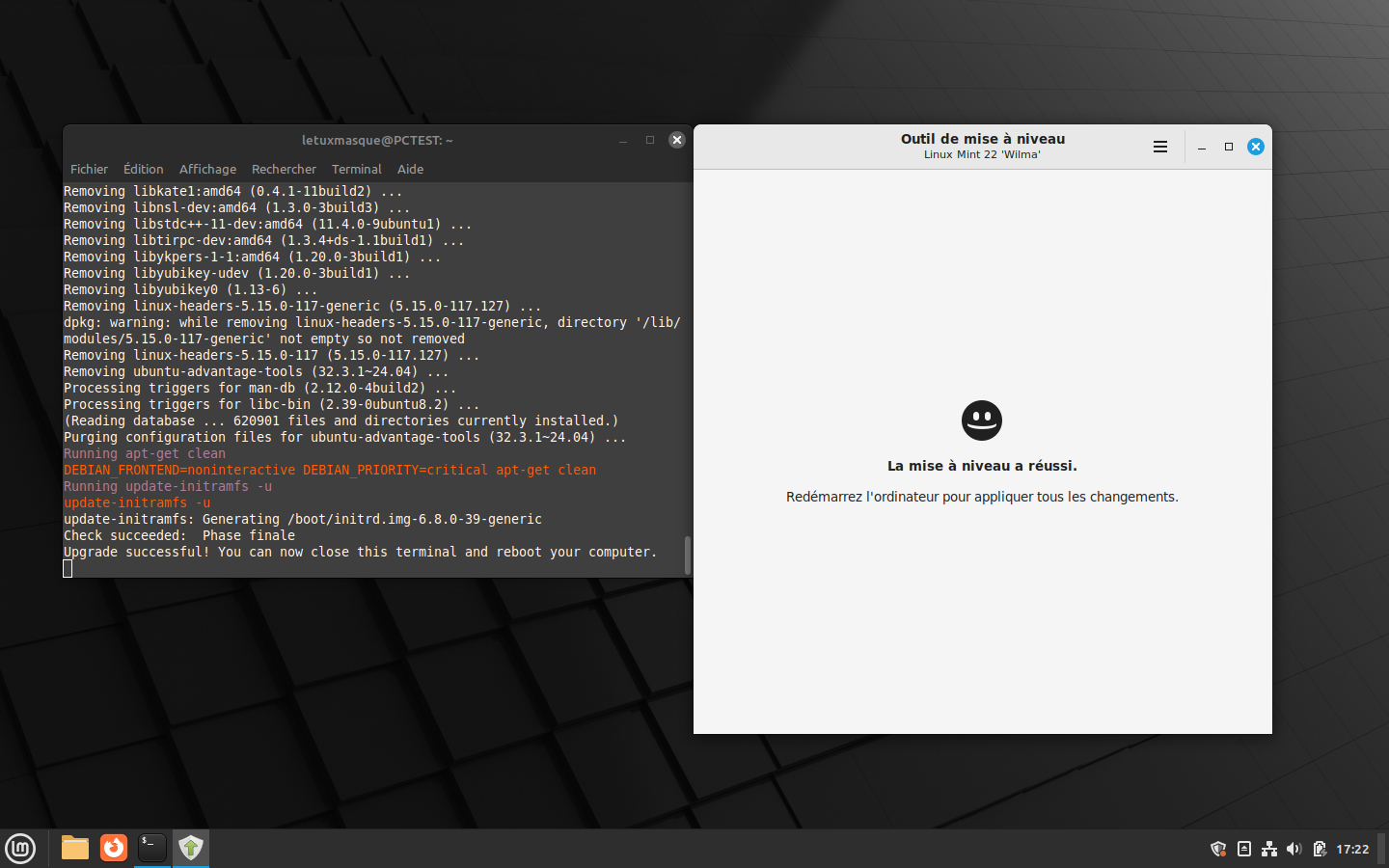Click 'Processing triggers for man-db' line
Image resolution: width=1389 pixels, height=868 pixels.
tap(260, 388)
